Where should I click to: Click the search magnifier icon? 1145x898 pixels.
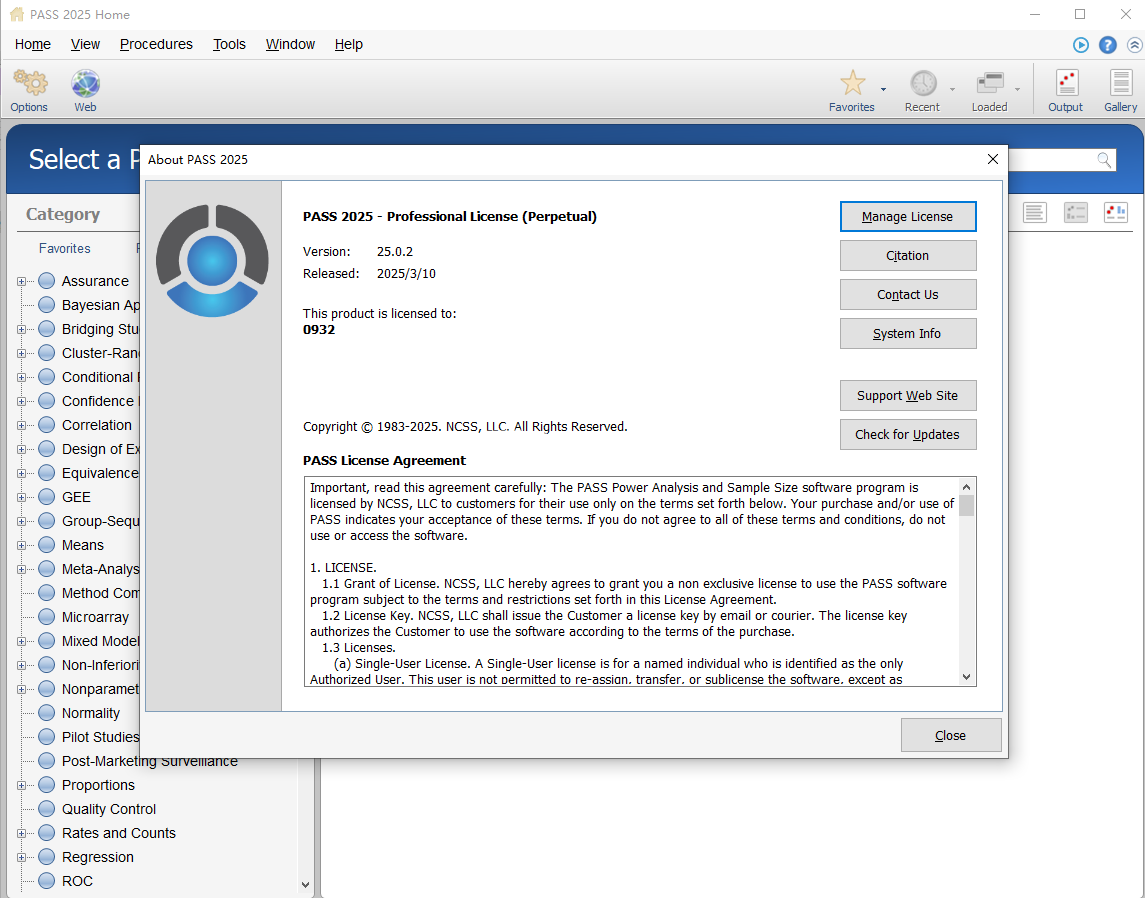point(1104,159)
